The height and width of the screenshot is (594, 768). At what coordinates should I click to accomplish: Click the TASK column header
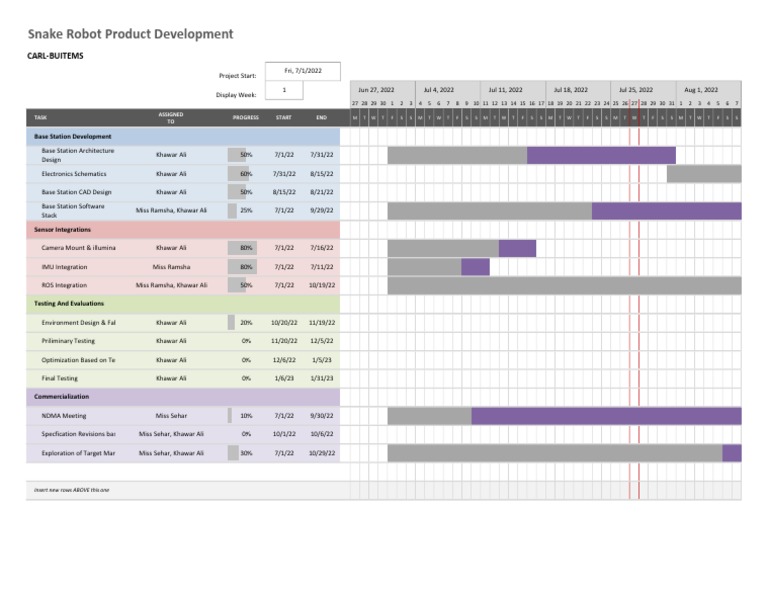pyautogui.click(x=41, y=118)
